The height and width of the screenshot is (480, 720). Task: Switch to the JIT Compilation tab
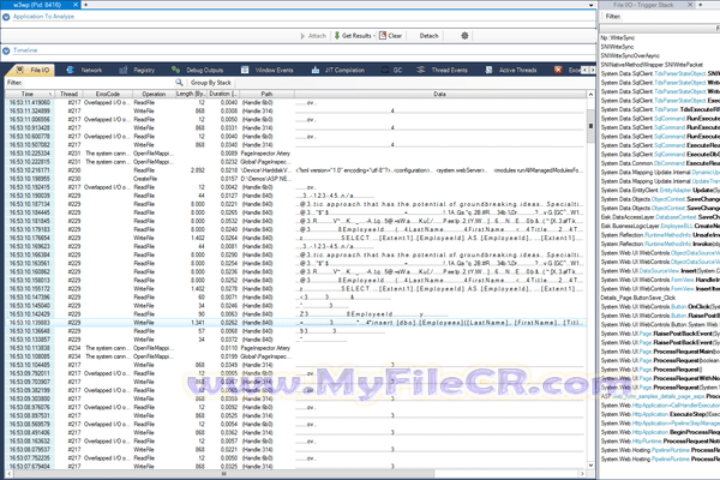point(338,70)
